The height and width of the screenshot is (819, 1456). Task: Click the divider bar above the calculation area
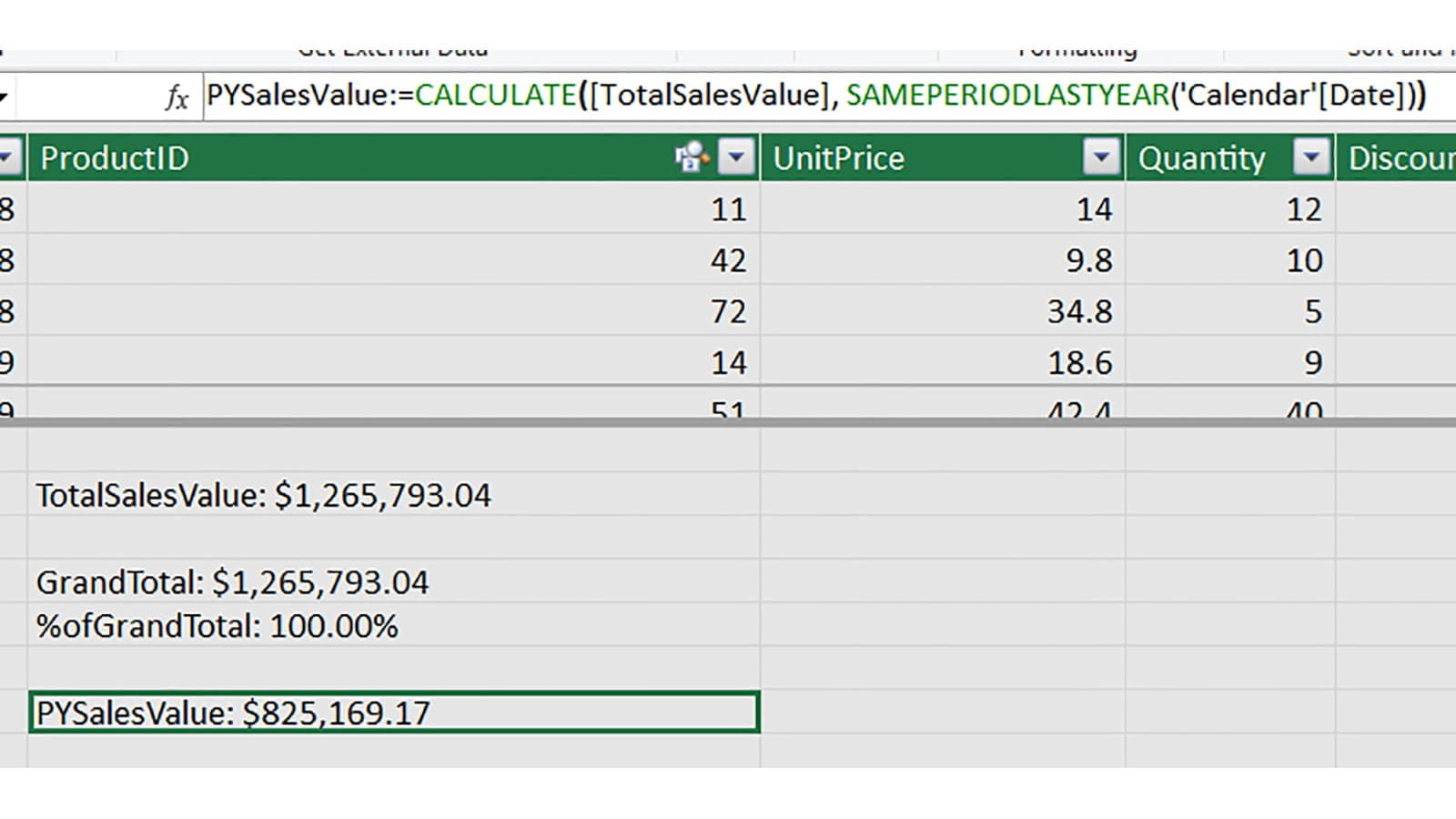click(x=728, y=422)
